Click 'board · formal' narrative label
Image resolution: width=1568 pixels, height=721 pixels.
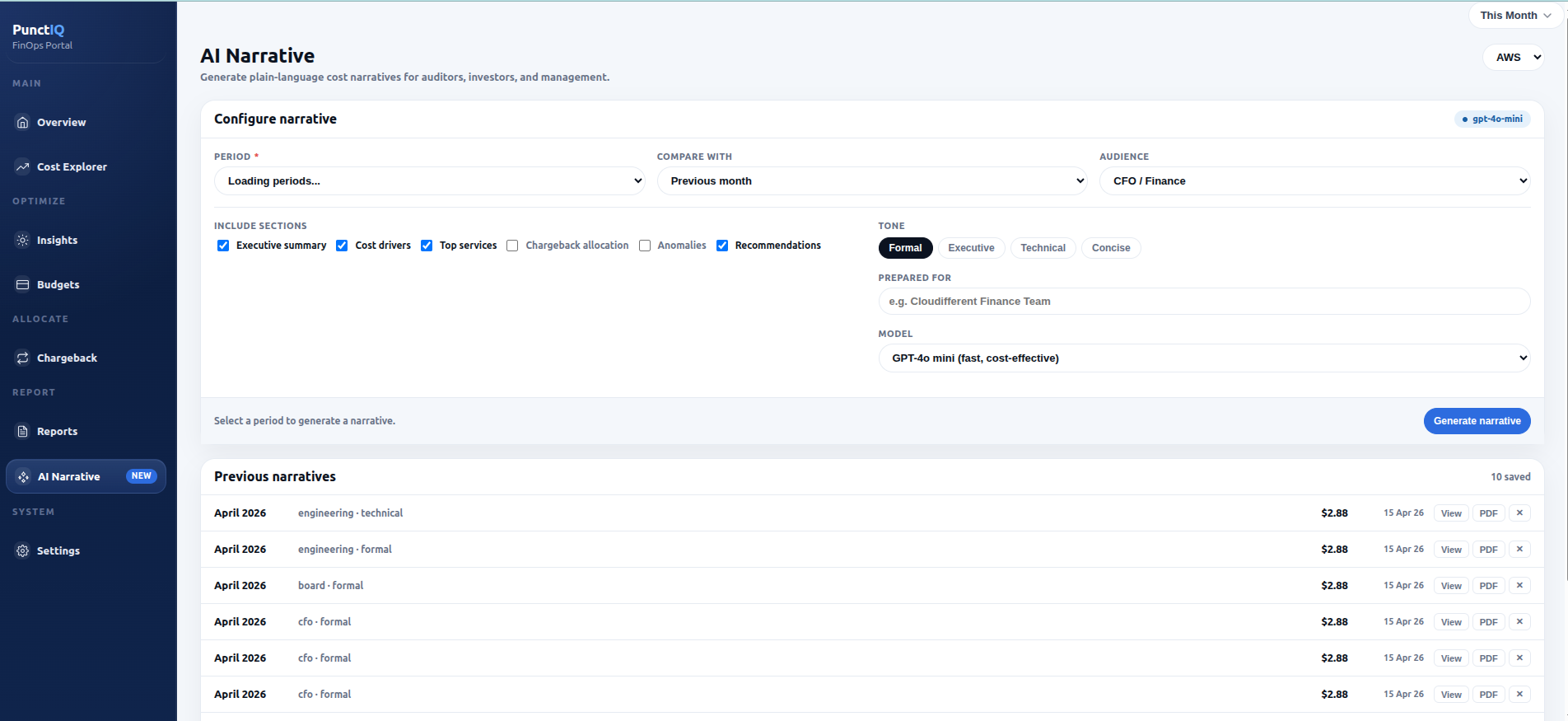tap(330, 585)
